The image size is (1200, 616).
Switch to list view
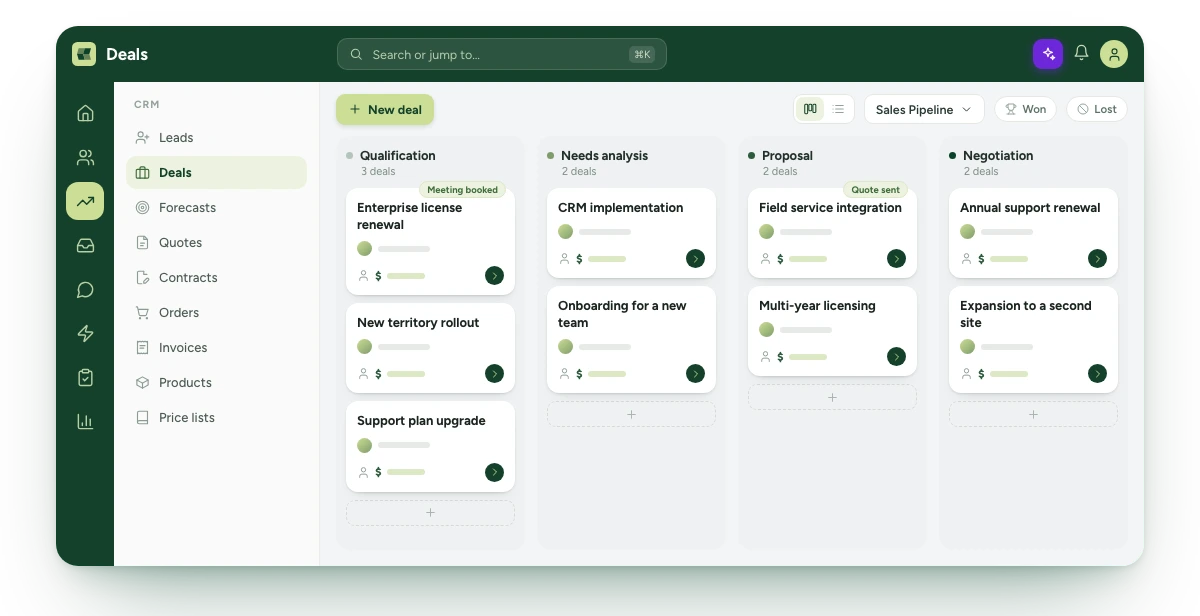point(838,109)
